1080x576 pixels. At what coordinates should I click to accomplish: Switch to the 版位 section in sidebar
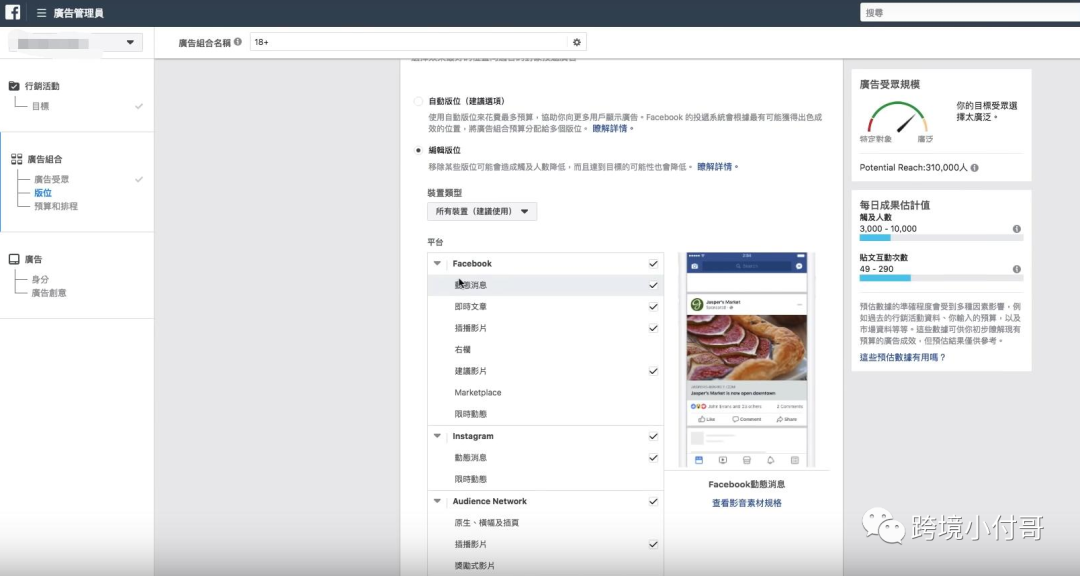coord(41,192)
